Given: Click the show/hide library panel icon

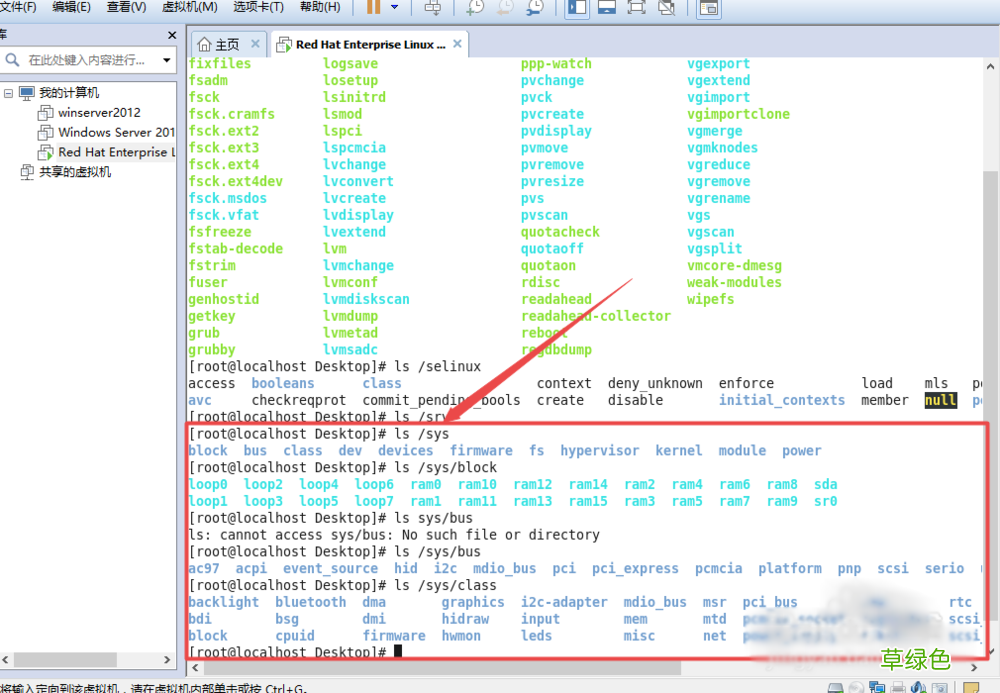Looking at the screenshot, I should [x=576, y=9].
